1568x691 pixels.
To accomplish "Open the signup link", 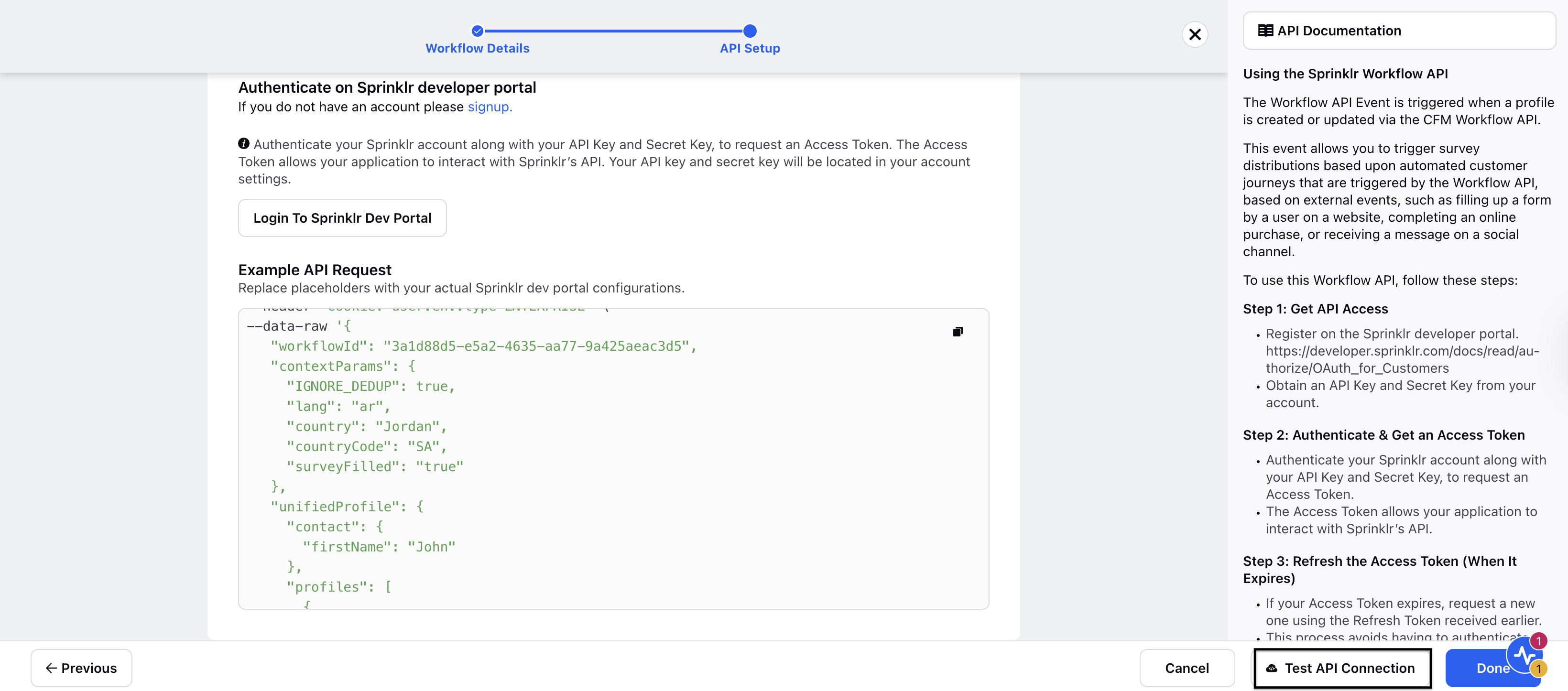I will [x=490, y=107].
